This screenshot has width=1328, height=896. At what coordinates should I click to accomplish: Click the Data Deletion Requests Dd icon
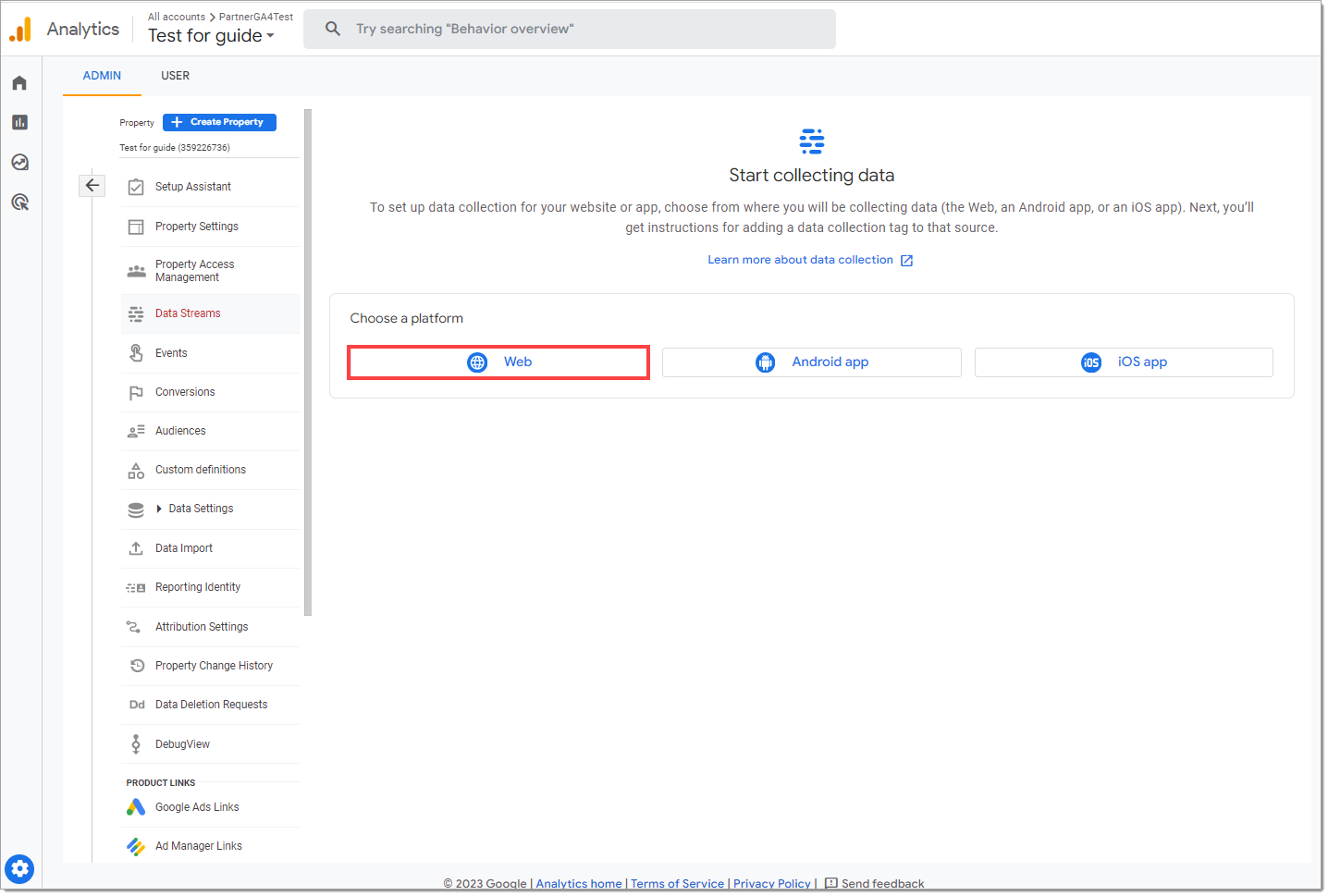(x=137, y=705)
